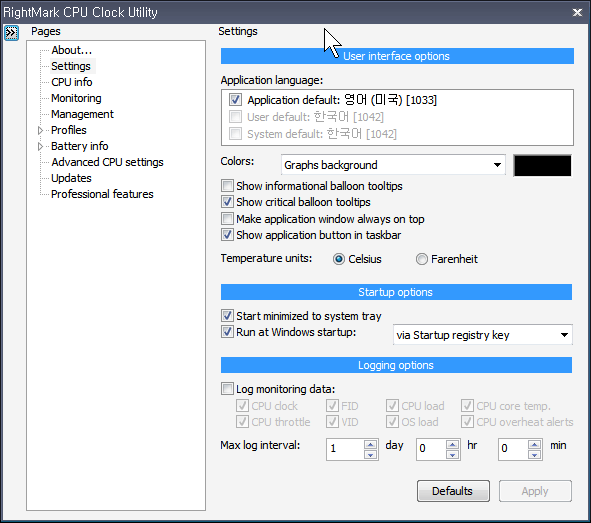Click the Defaults button
The height and width of the screenshot is (523, 591).
point(453,491)
